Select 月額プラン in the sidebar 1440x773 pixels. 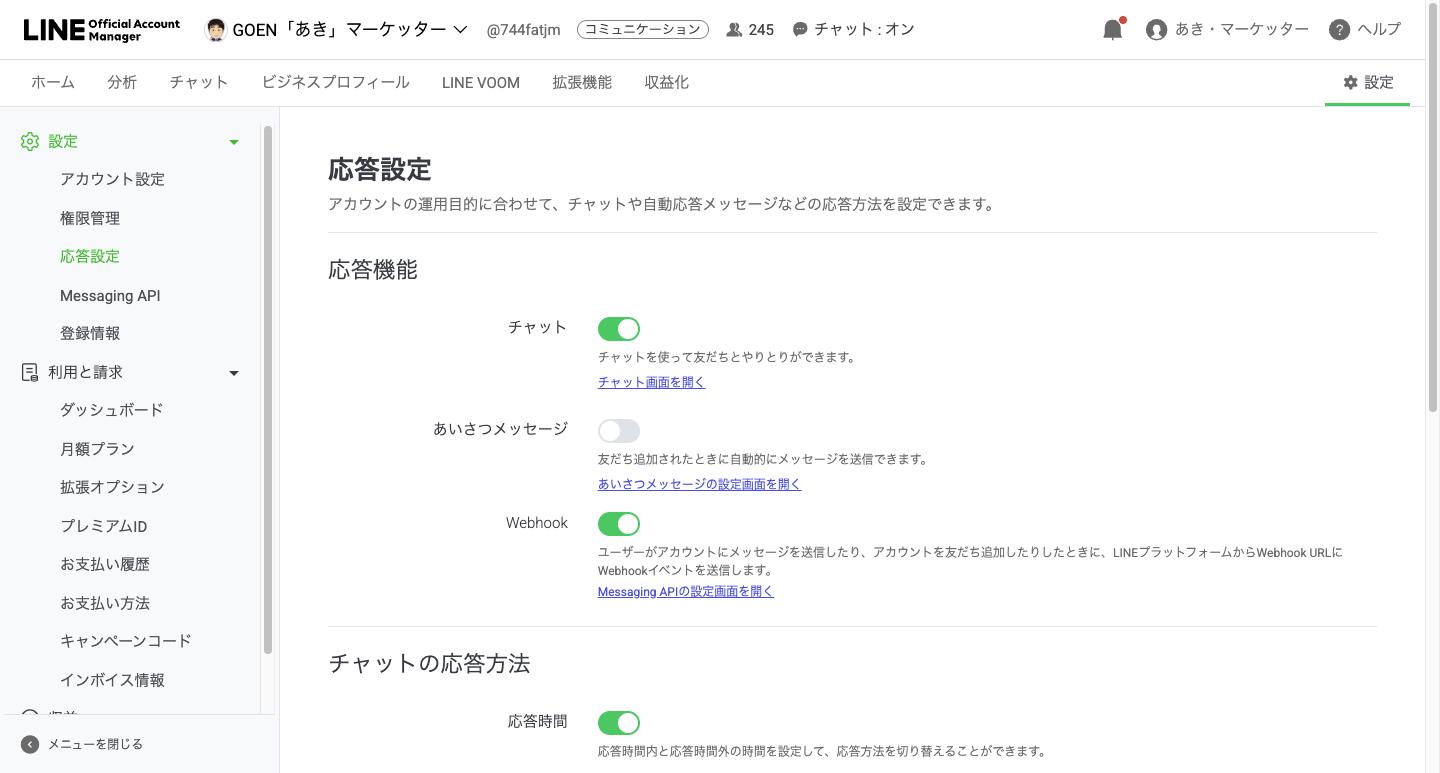97,449
